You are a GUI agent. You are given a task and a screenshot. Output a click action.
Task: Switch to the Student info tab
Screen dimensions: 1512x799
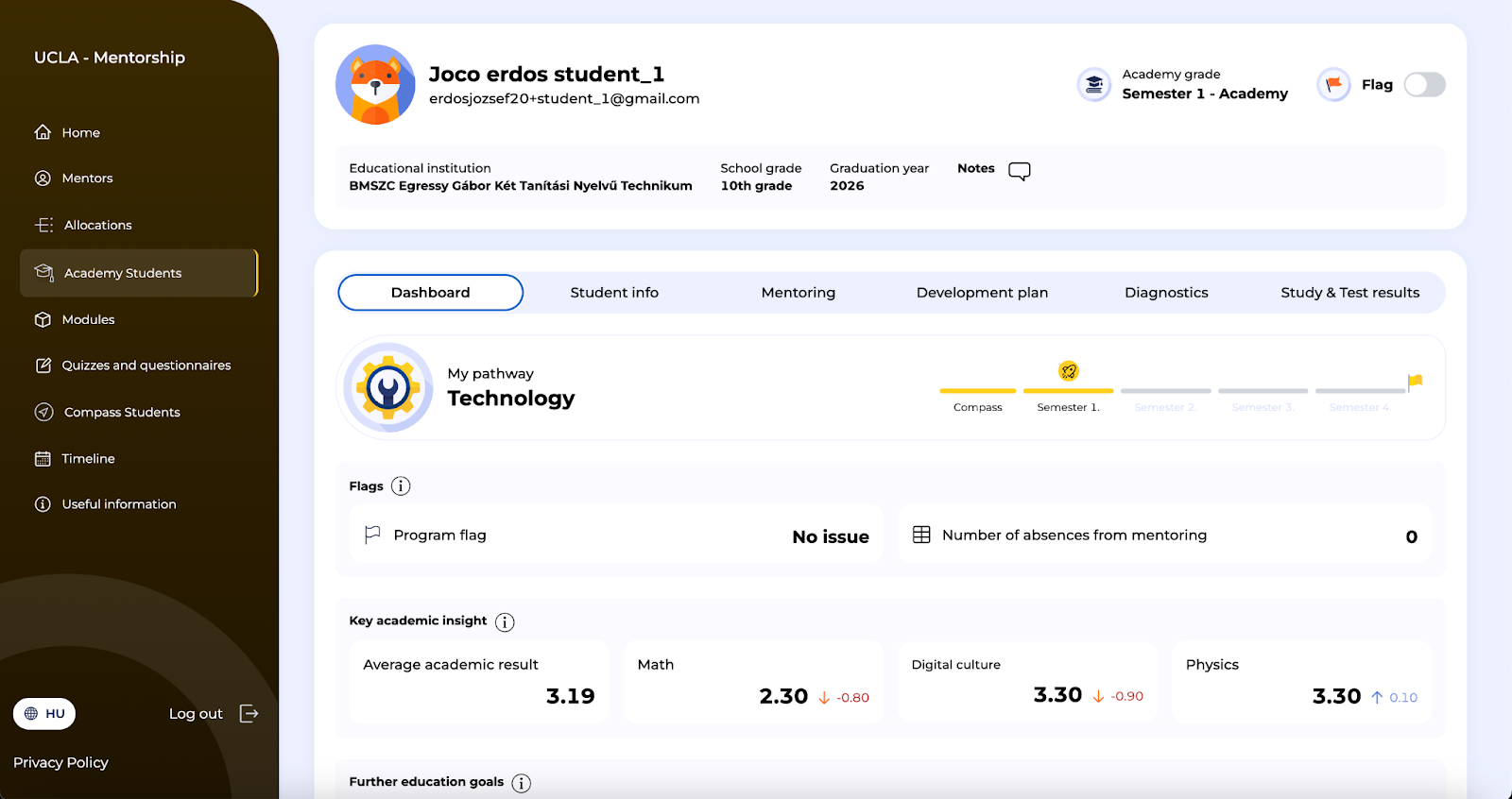coord(614,293)
